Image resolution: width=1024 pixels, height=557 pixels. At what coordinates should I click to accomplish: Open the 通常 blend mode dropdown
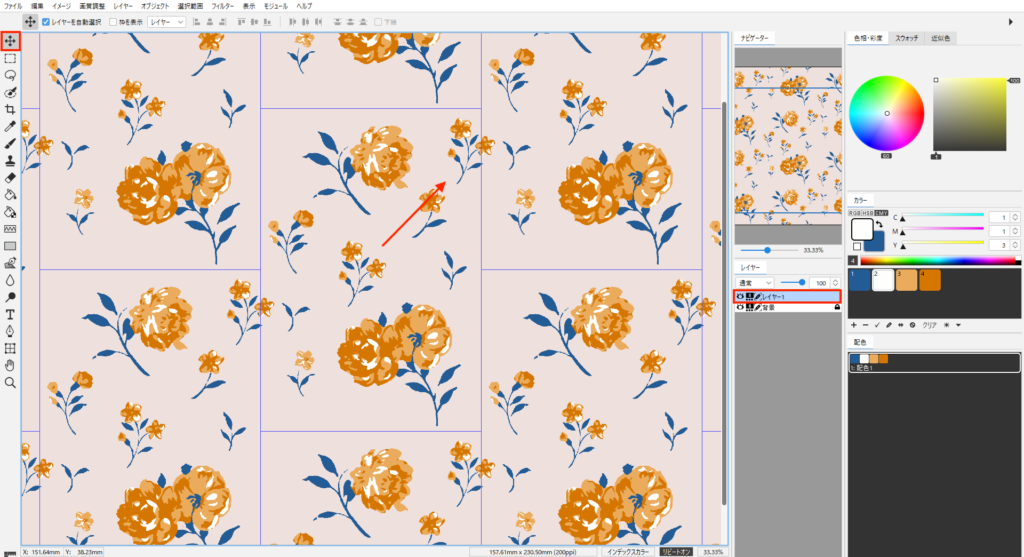tap(755, 283)
